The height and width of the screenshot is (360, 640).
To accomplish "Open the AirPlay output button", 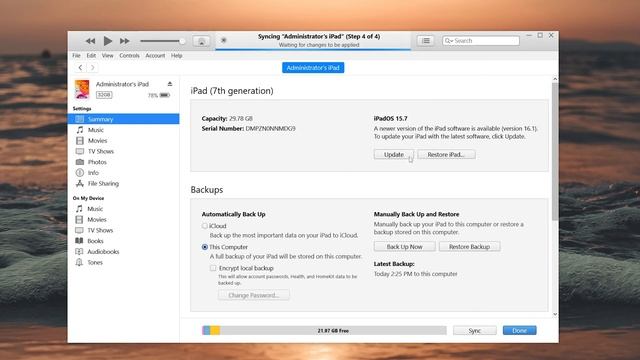I will [201, 41].
